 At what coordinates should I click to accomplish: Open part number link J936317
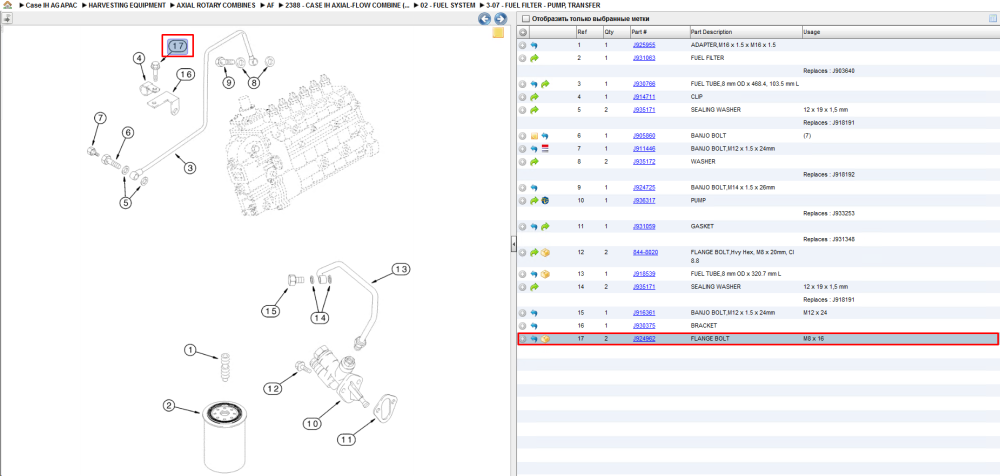(x=643, y=200)
